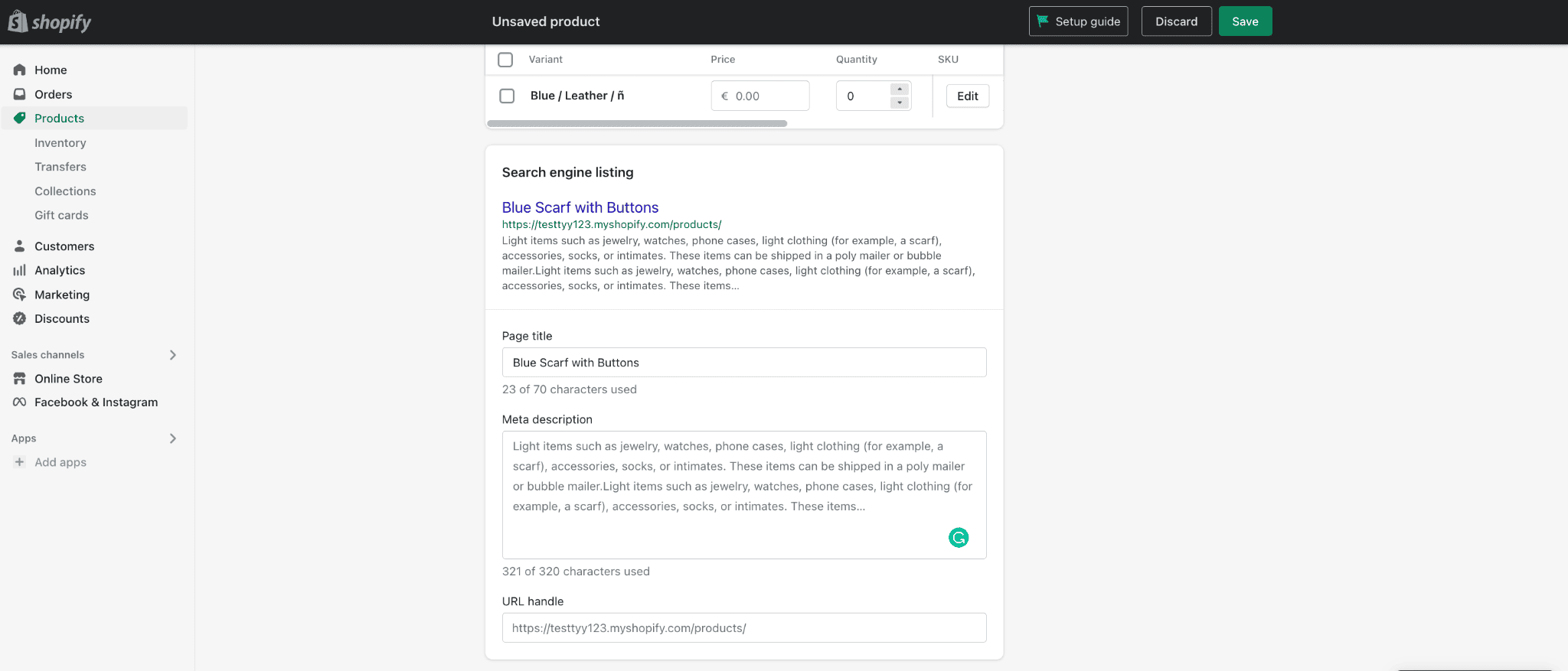Screen dimensions: 1568x671
Task: Open Orders in the sidebar
Action: coord(53,94)
